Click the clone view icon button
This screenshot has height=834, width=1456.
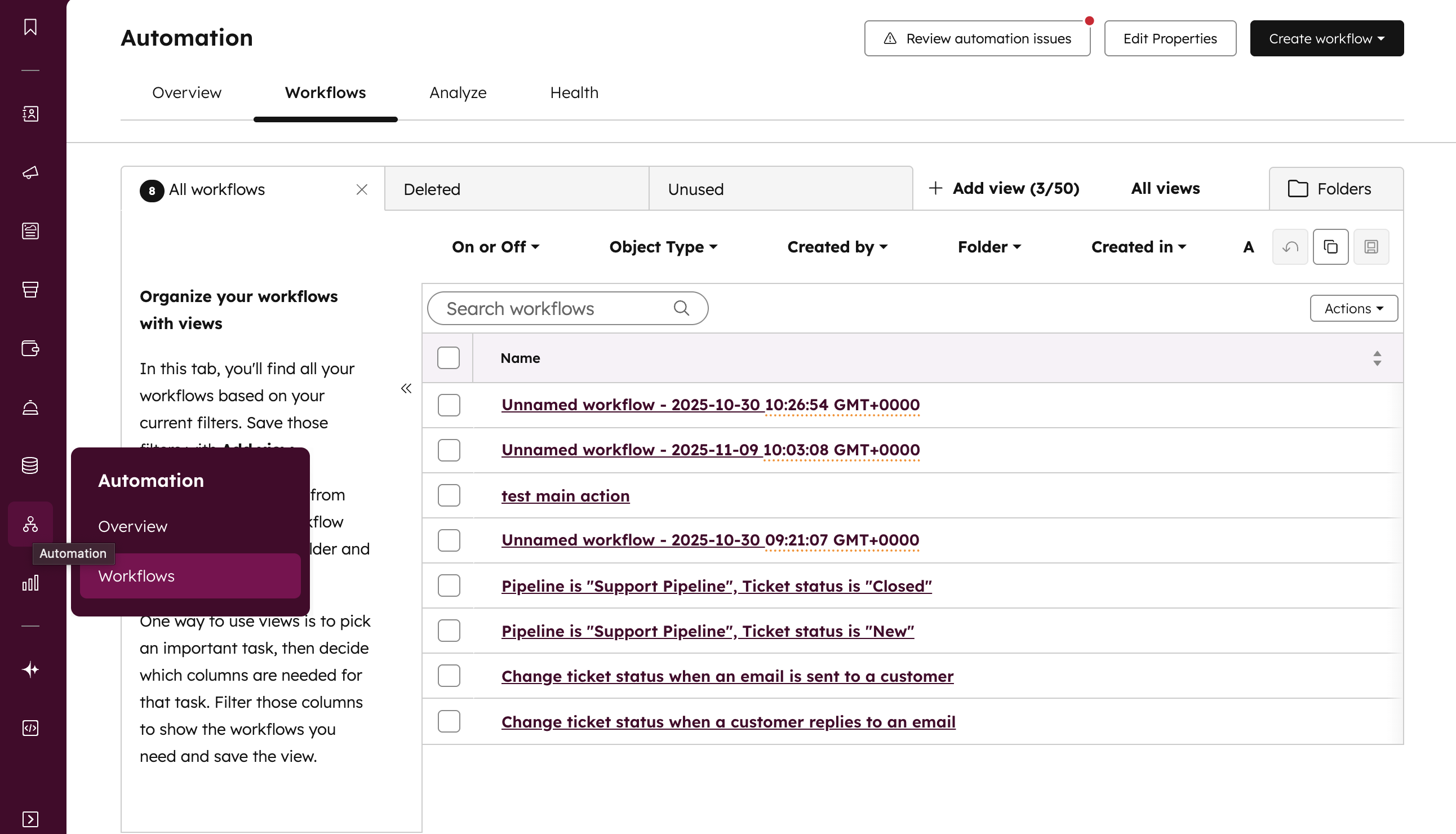point(1330,247)
